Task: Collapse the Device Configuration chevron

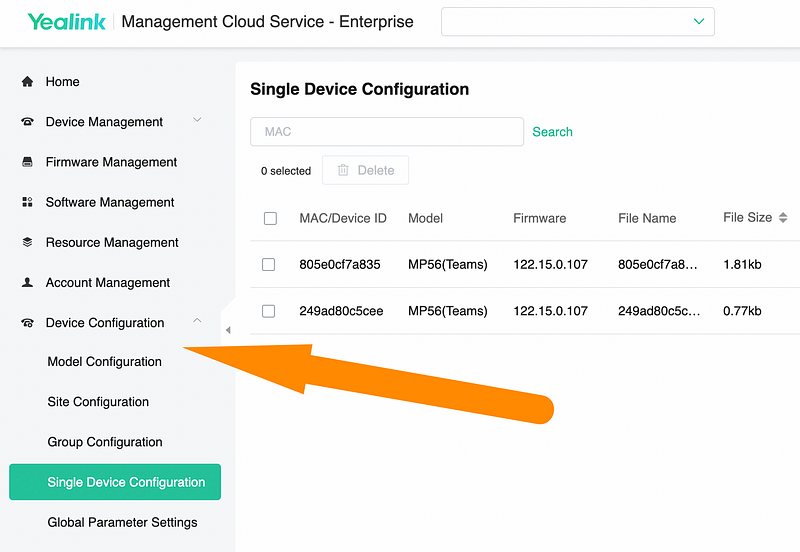Action: (x=197, y=321)
